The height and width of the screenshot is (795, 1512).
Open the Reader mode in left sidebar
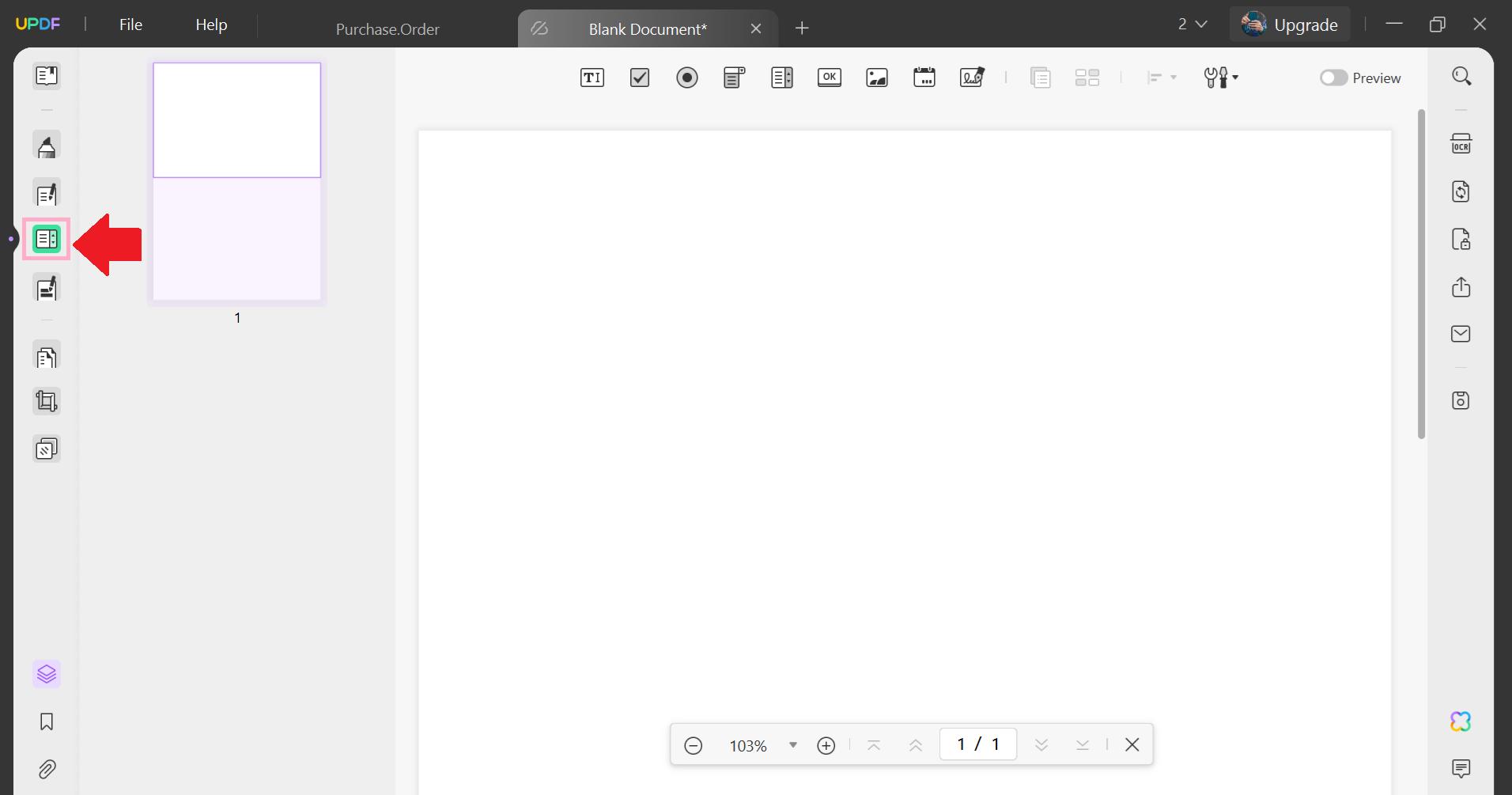[47, 76]
